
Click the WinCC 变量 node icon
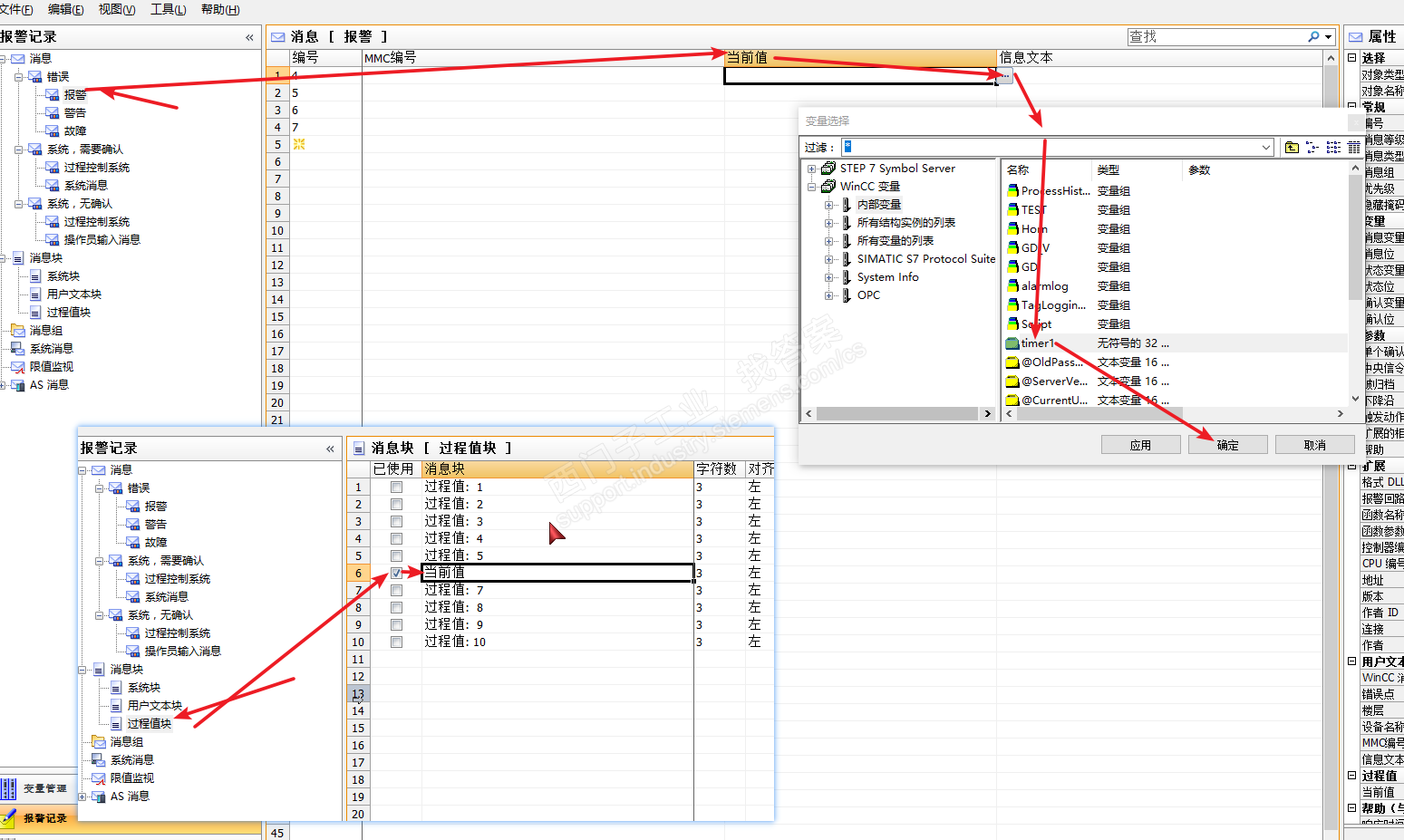tap(828, 187)
